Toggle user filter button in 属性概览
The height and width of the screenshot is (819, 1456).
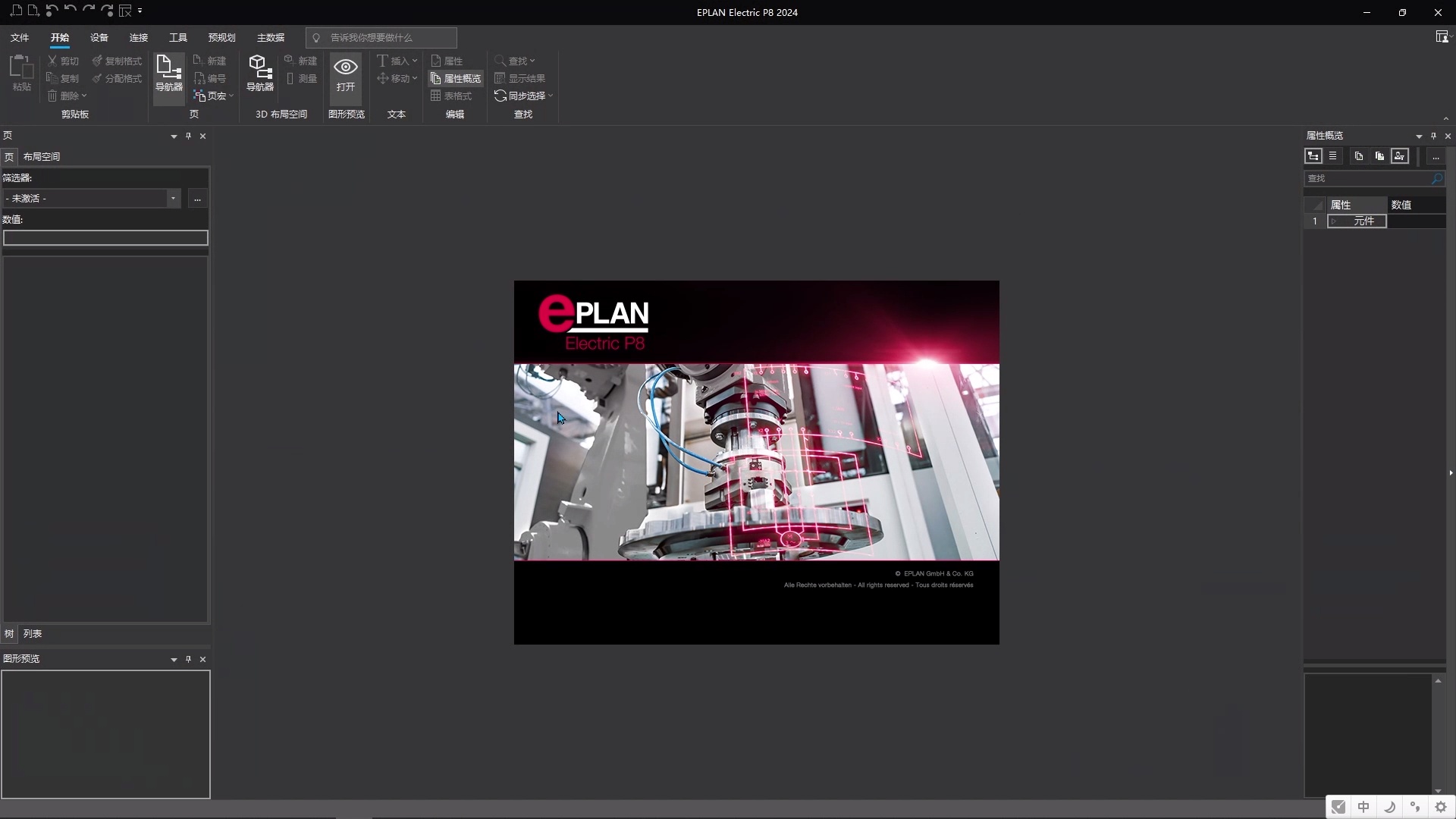(1400, 156)
